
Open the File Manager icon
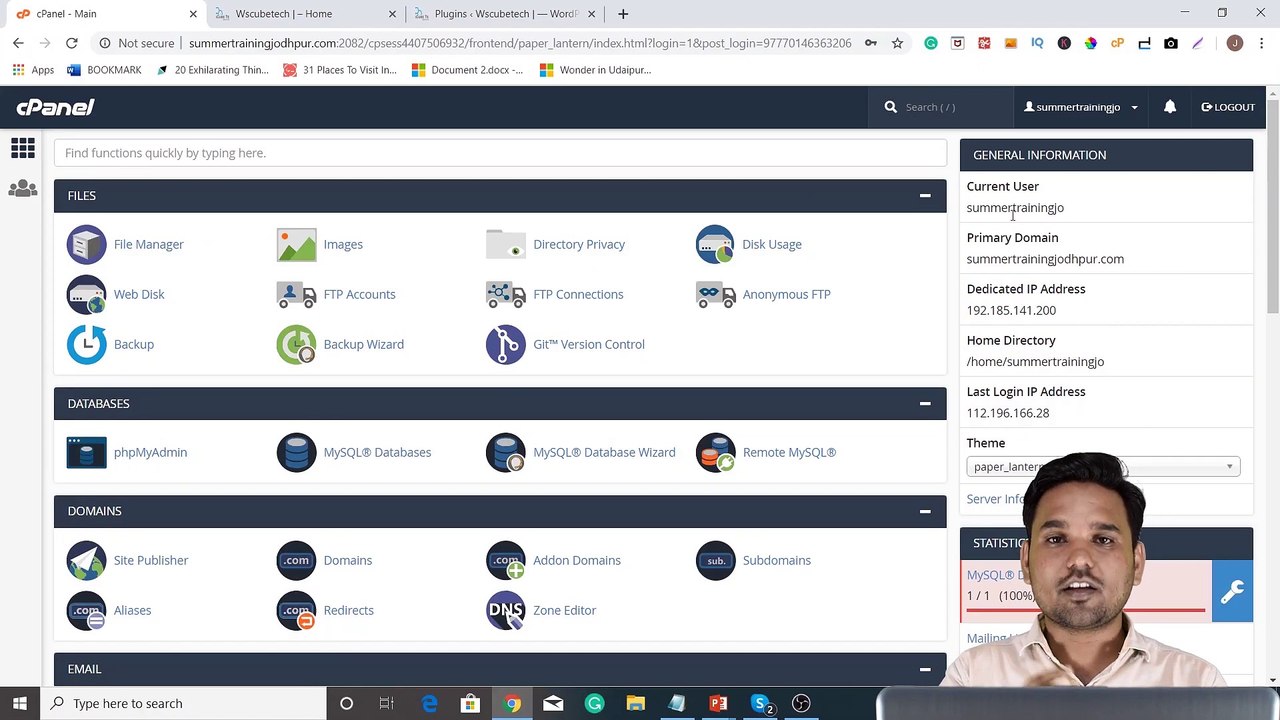(86, 244)
